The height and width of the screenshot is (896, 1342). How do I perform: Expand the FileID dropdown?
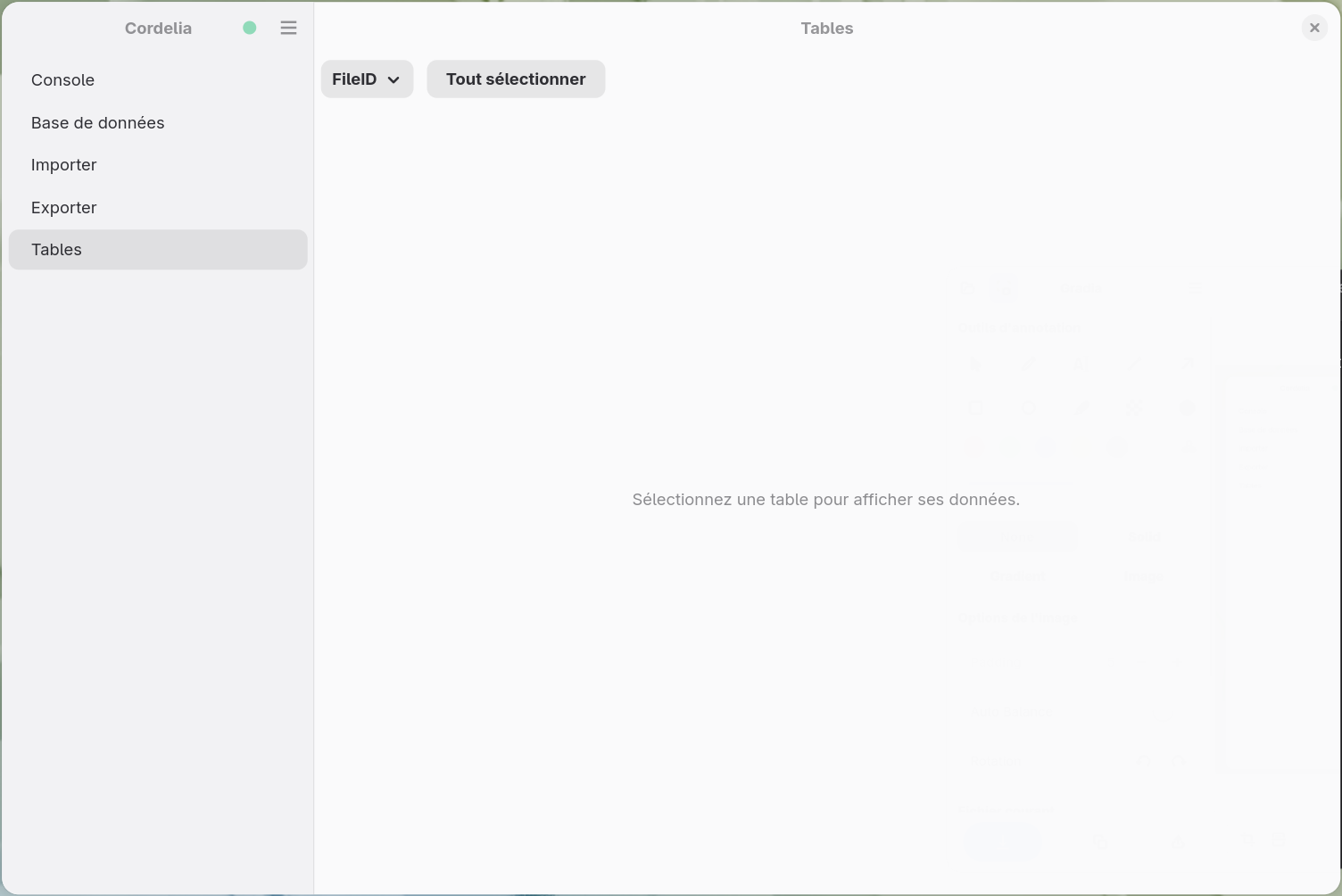tap(367, 79)
